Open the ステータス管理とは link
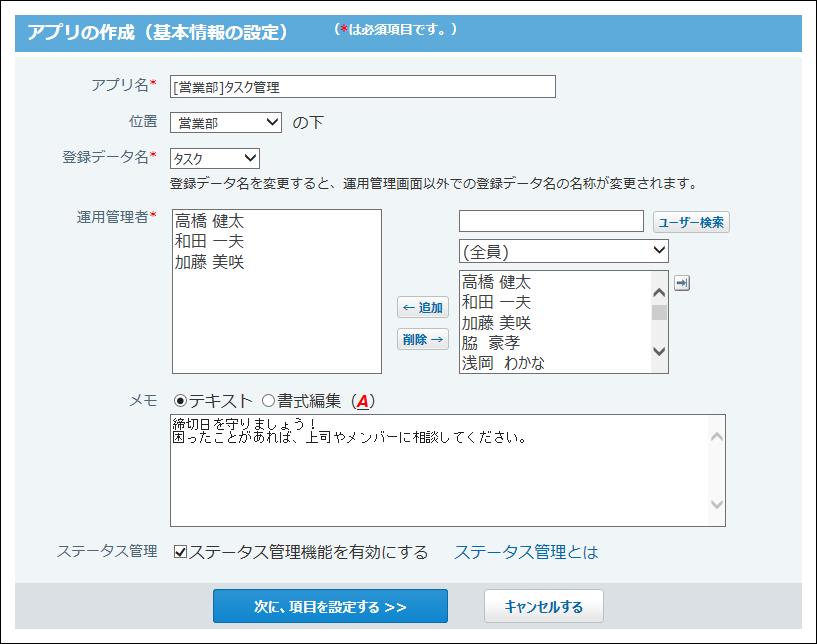 (x=526, y=552)
